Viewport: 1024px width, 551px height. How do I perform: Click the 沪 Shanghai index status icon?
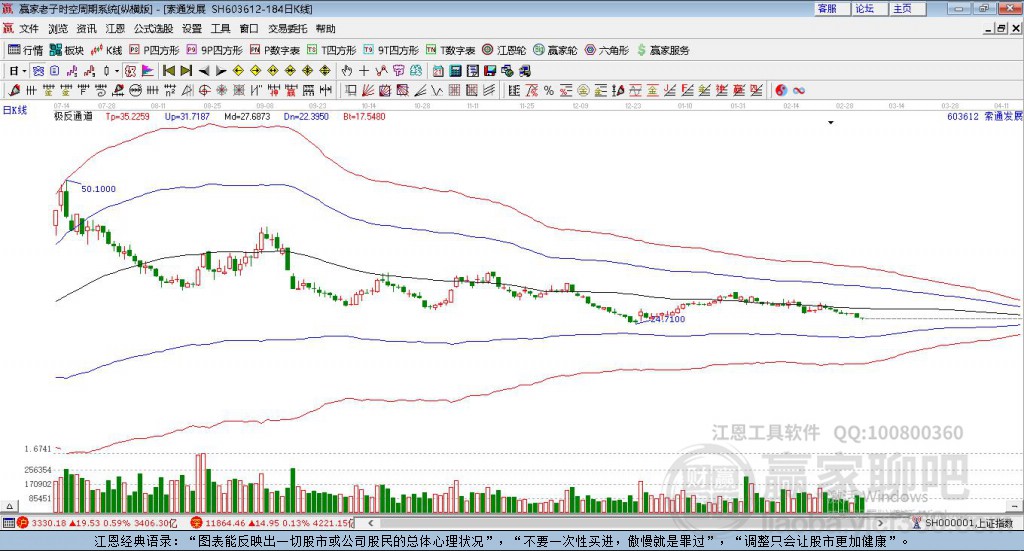click(23, 523)
